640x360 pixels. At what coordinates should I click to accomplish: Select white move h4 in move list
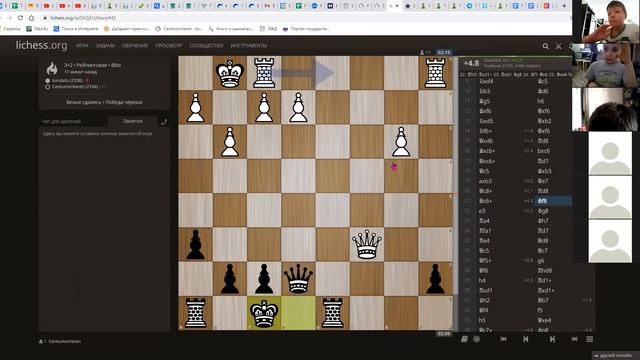tap(482, 280)
